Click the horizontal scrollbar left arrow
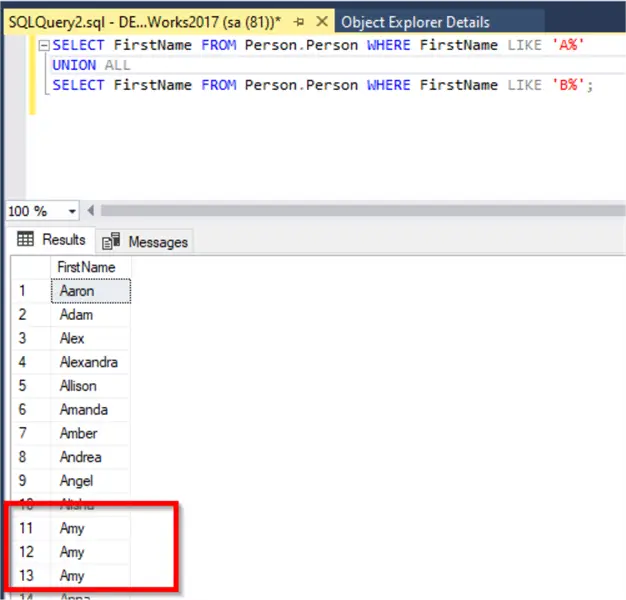This screenshot has width=626, height=600. point(91,211)
